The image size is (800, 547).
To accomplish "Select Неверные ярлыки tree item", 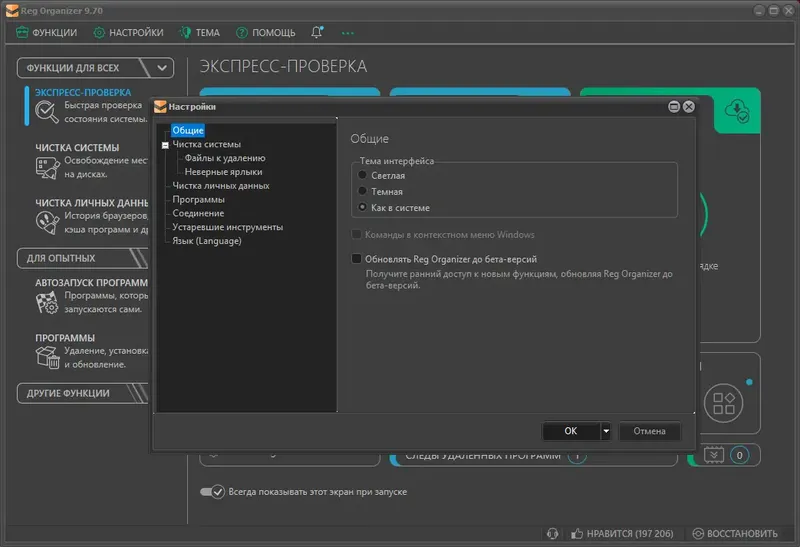I will click(x=223, y=172).
